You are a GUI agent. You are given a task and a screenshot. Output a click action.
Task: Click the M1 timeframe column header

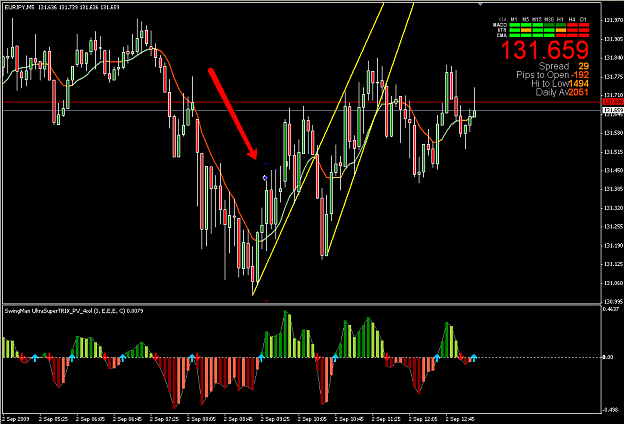tap(514, 20)
